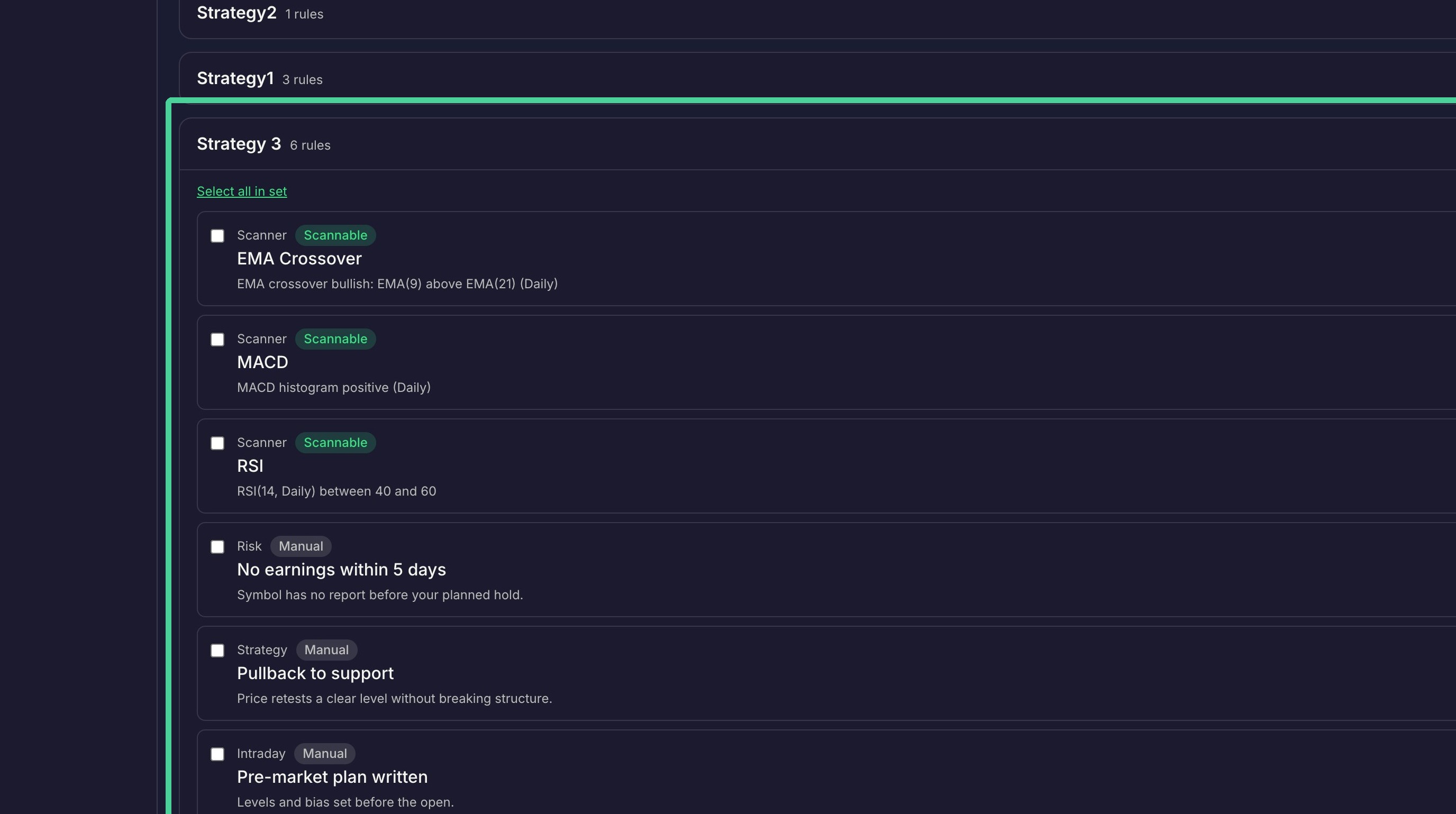The height and width of the screenshot is (814, 1456).
Task: Click the 6 rules count beside Strategy 3
Action: [311, 146]
